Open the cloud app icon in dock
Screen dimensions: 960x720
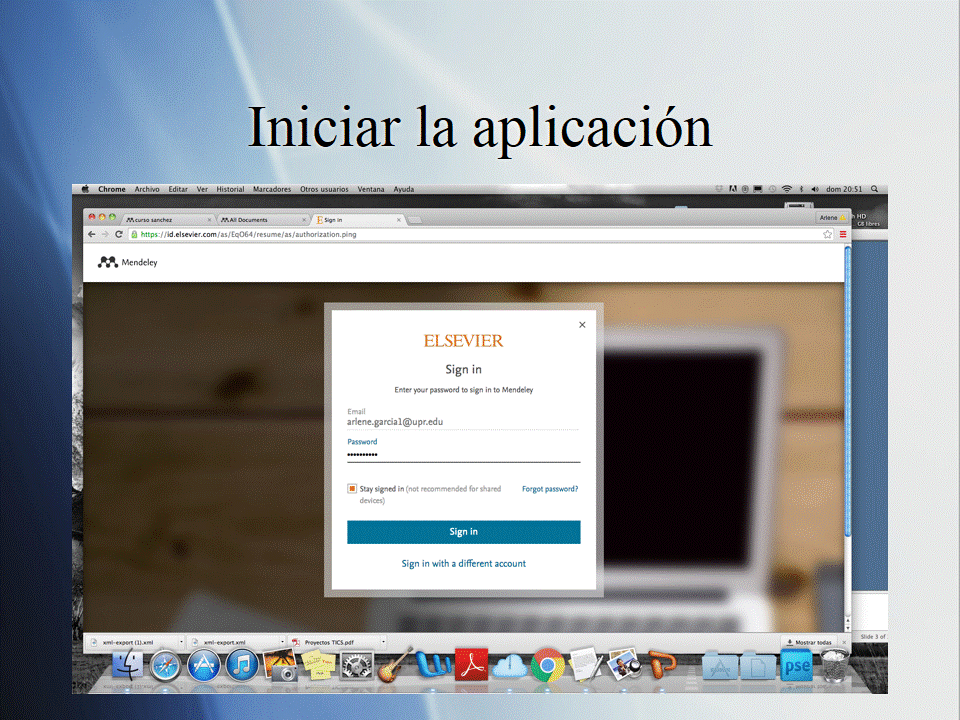click(x=509, y=666)
